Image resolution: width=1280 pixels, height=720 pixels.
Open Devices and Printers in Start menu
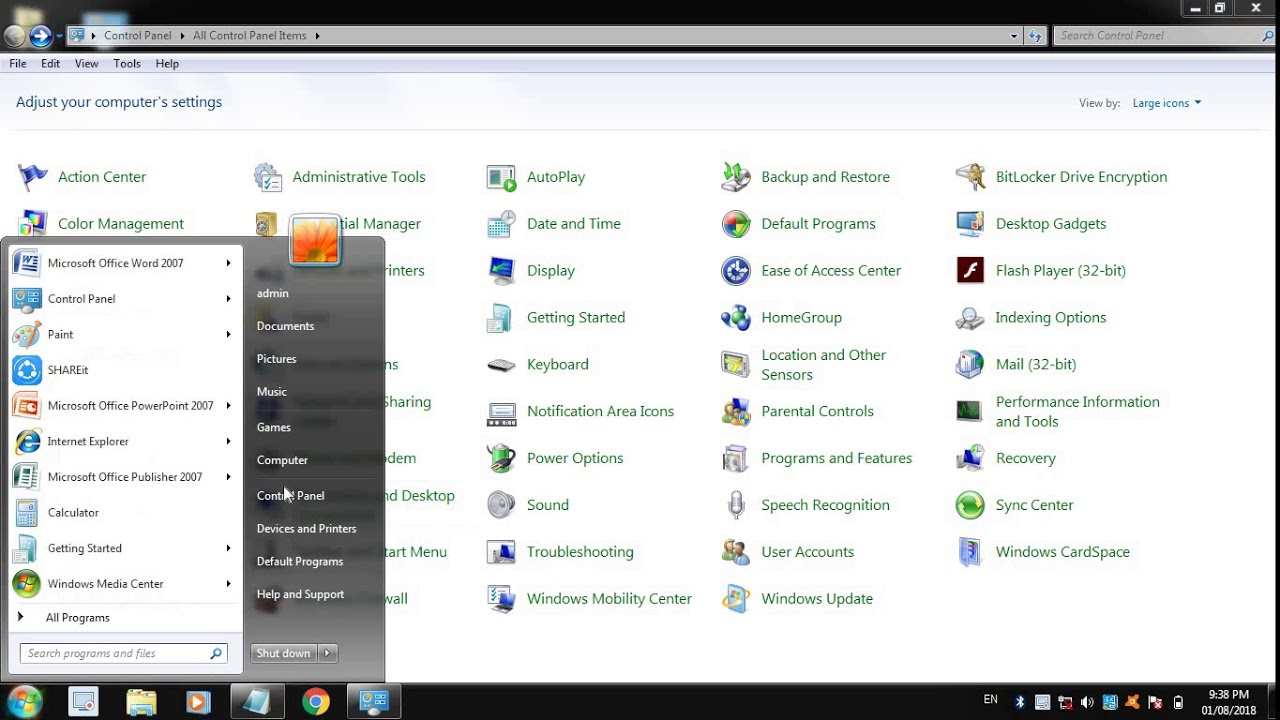306,529
